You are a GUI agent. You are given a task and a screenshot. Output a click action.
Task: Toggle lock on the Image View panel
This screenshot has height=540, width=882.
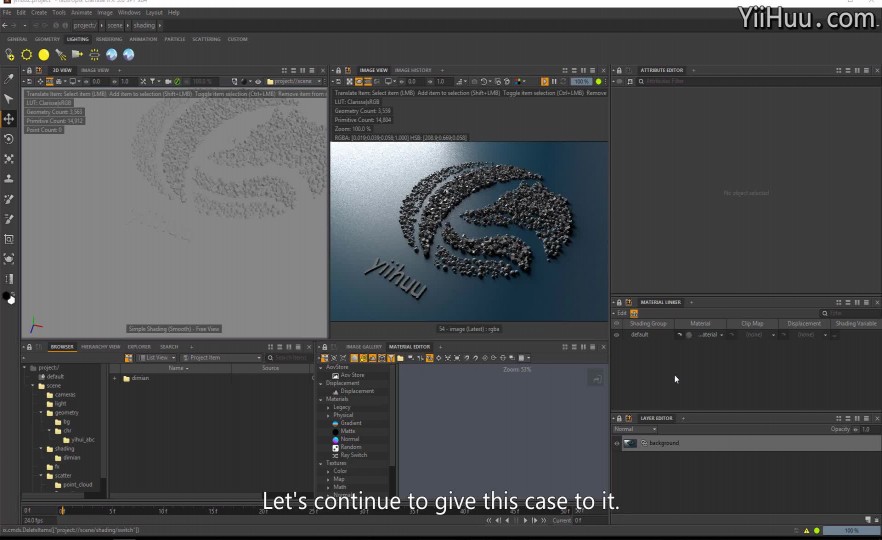[x=338, y=70]
